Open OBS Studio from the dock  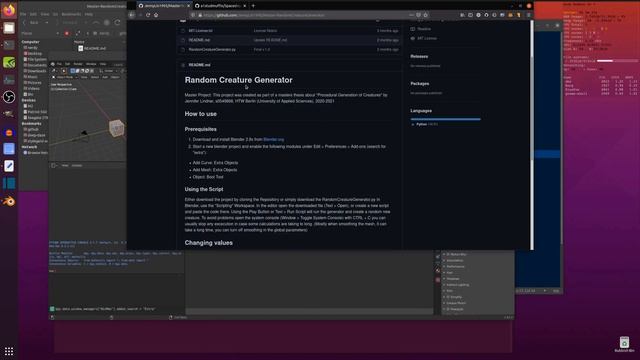point(9,97)
